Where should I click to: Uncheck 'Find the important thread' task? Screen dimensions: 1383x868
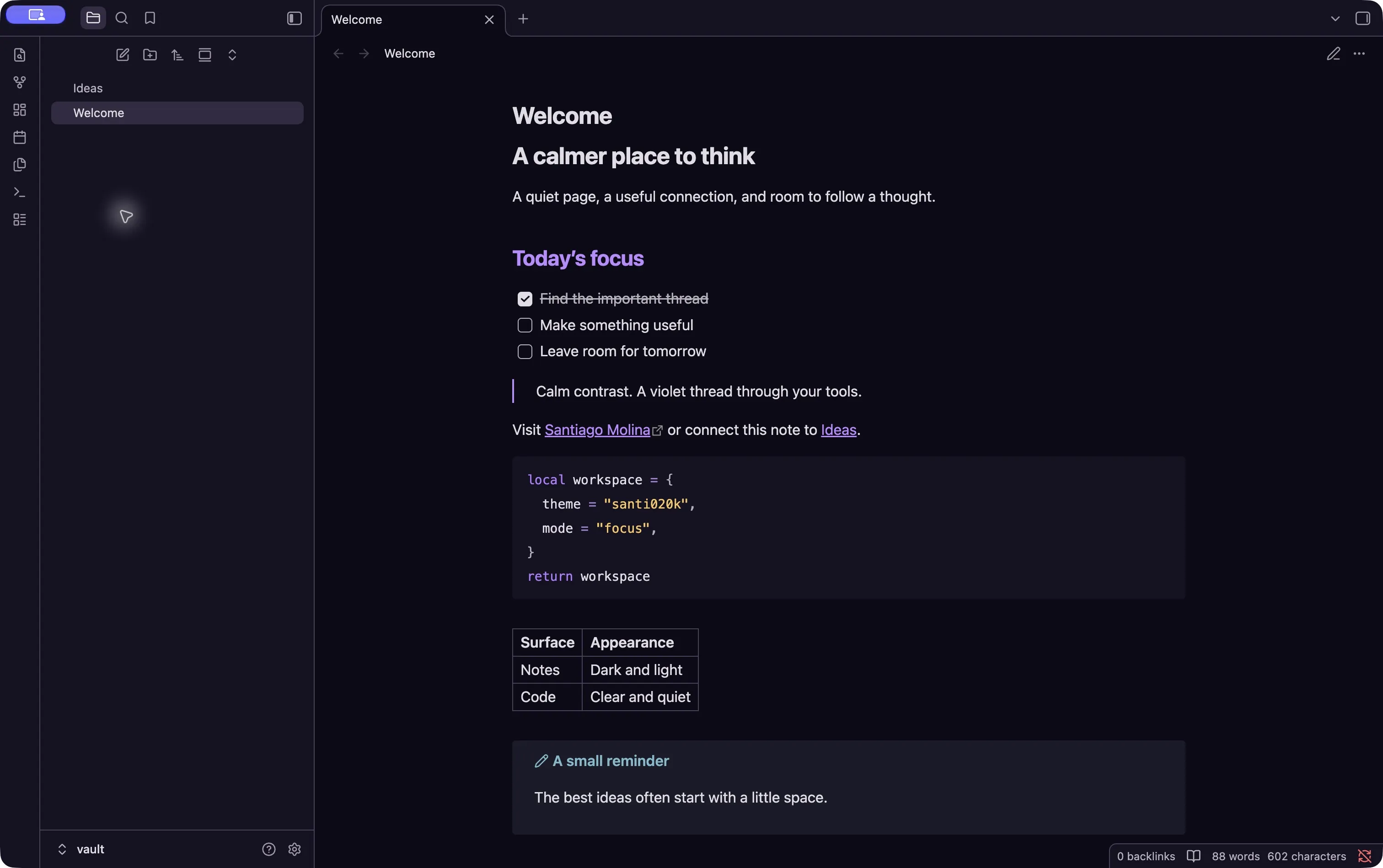coord(525,299)
